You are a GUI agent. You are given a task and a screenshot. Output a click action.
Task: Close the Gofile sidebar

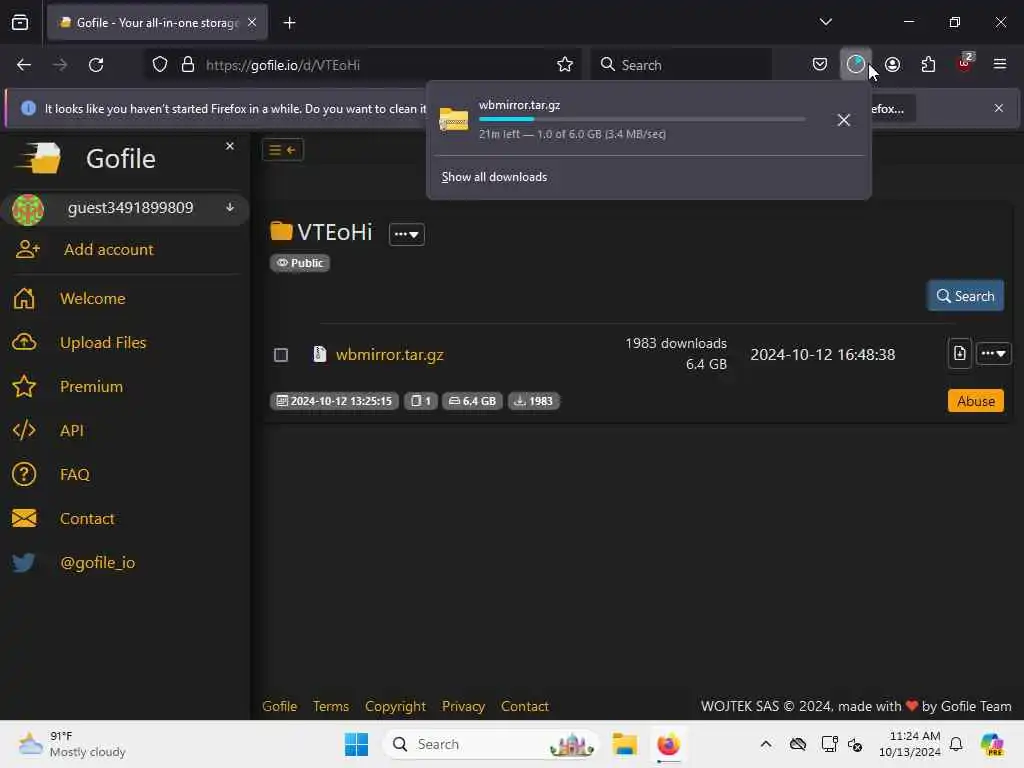coord(230,146)
